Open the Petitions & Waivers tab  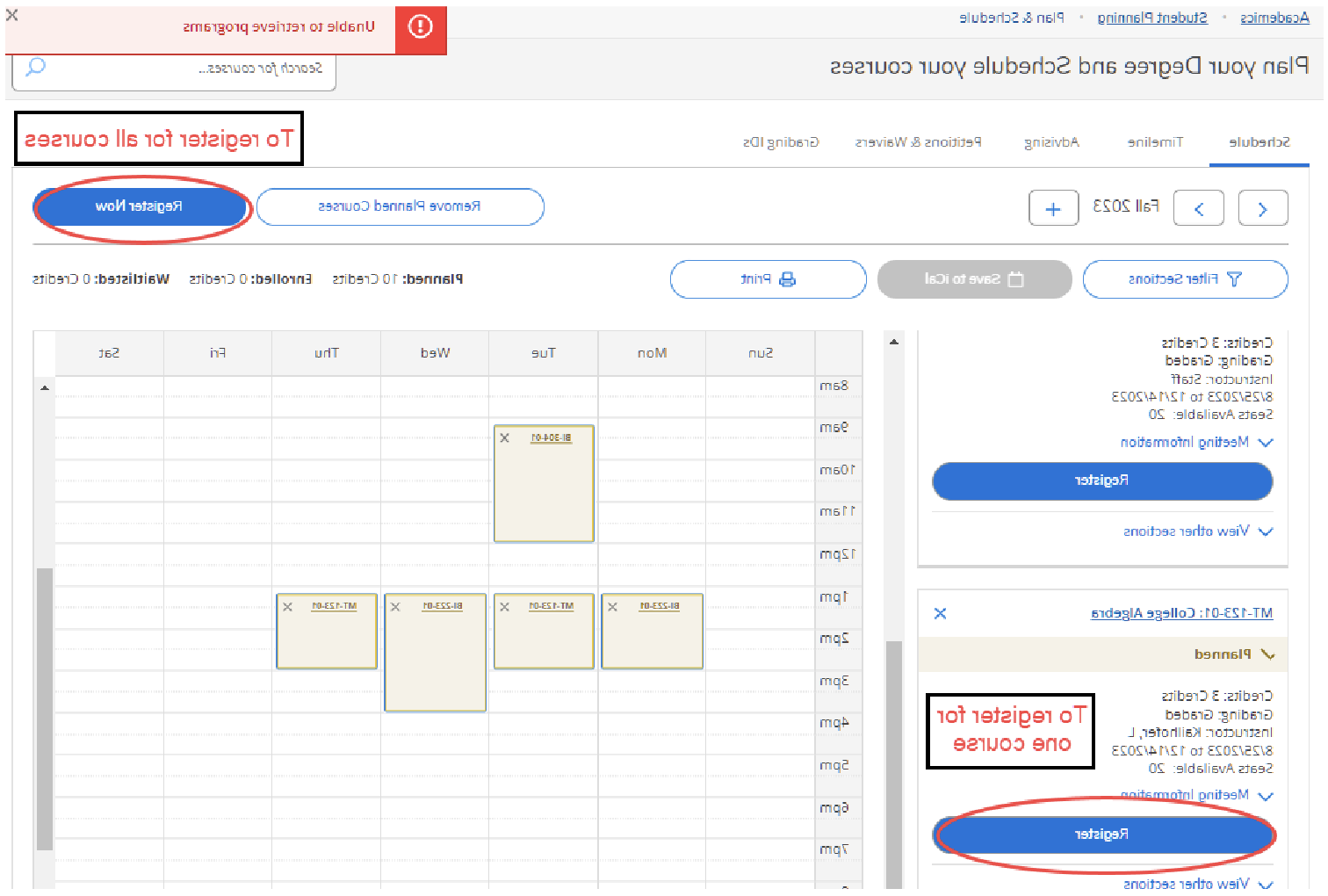pyautogui.click(x=918, y=142)
